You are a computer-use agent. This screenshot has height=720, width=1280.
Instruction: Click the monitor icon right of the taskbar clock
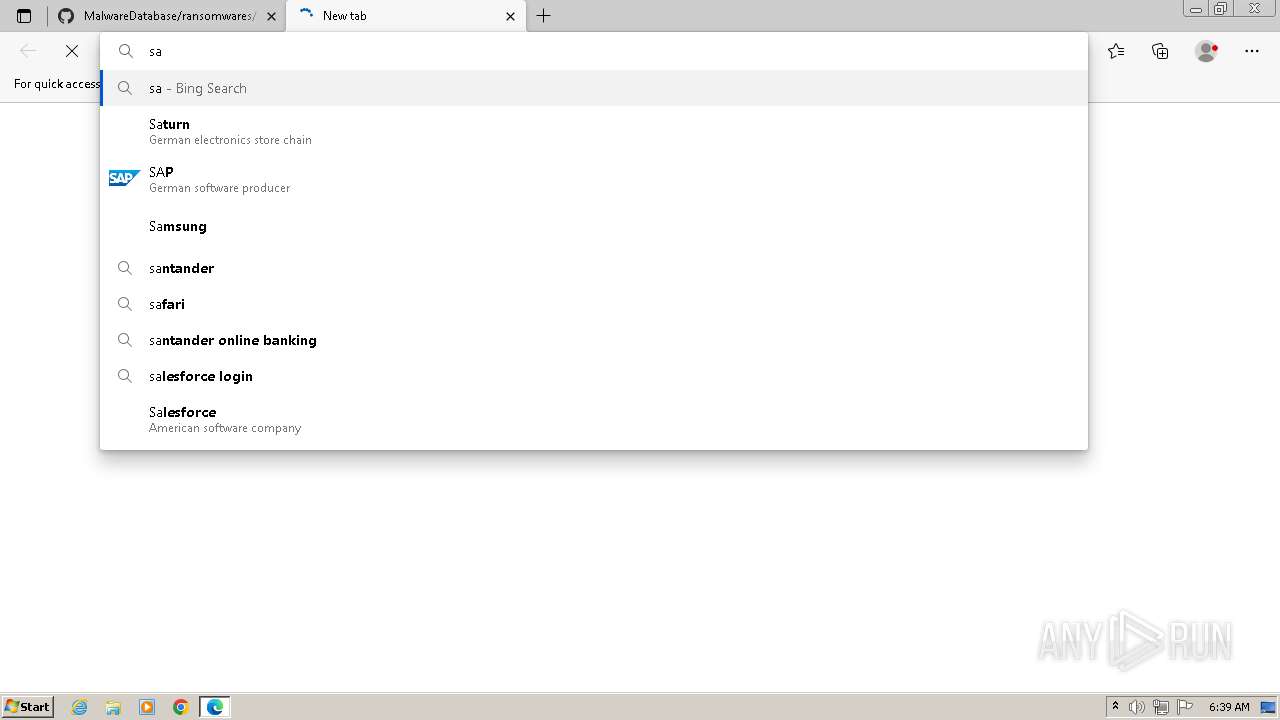point(1268,707)
